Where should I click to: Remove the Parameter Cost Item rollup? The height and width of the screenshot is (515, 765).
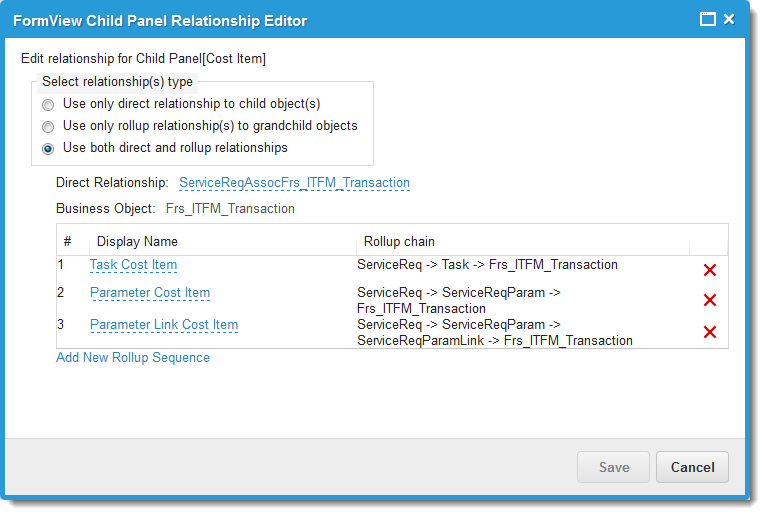[710, 300]
